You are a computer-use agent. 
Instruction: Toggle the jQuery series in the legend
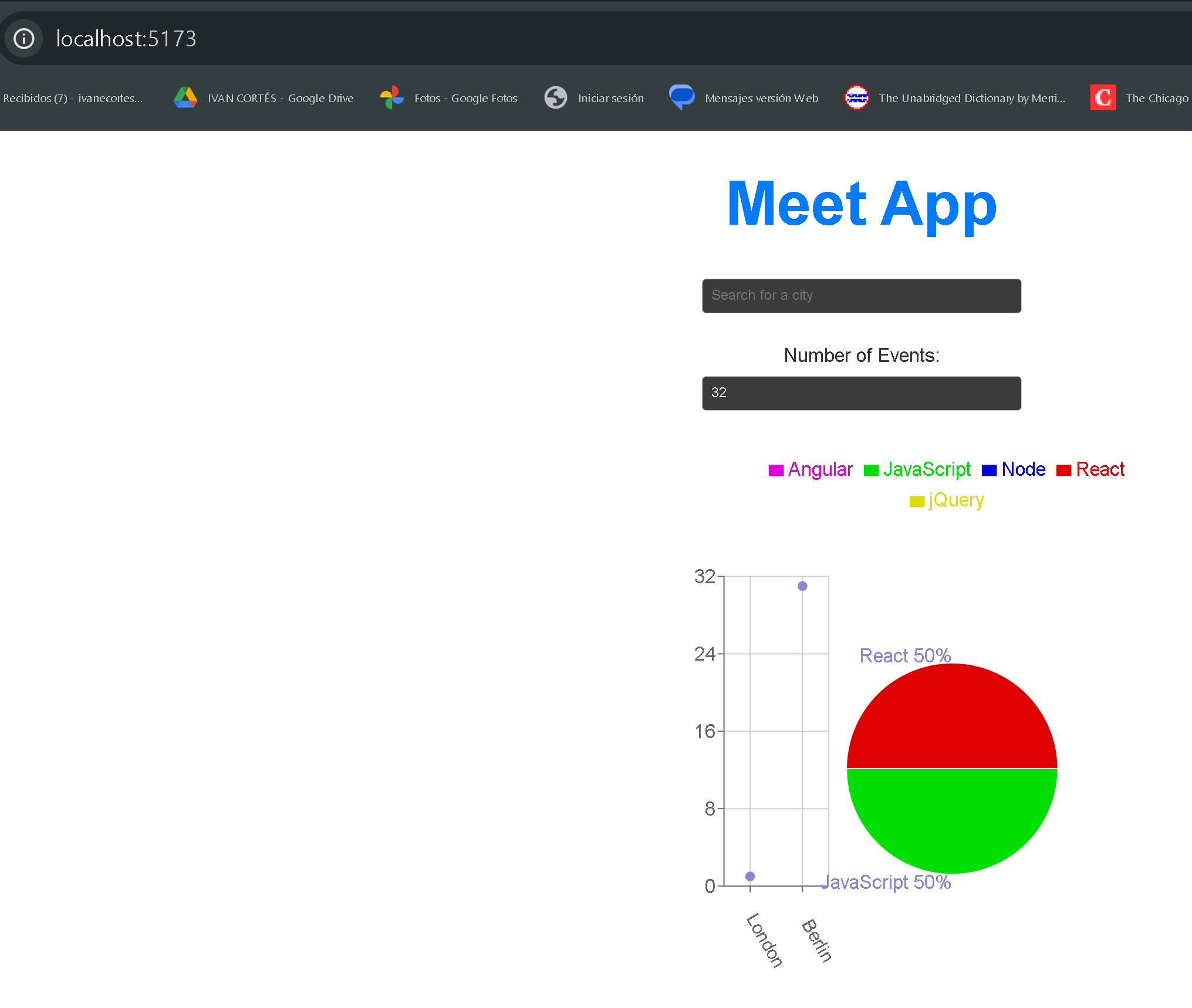pyautogui.click(x=946, y=500)
